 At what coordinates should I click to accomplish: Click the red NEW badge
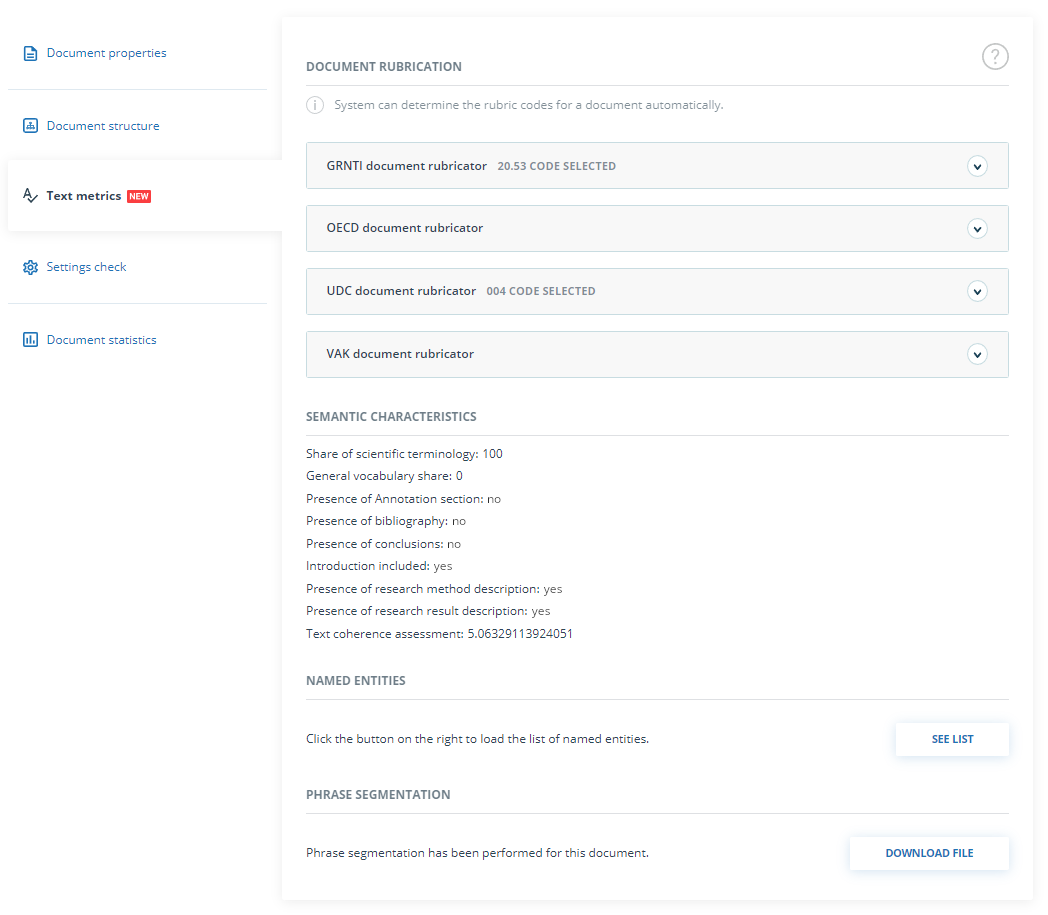[x=139, y=197]
